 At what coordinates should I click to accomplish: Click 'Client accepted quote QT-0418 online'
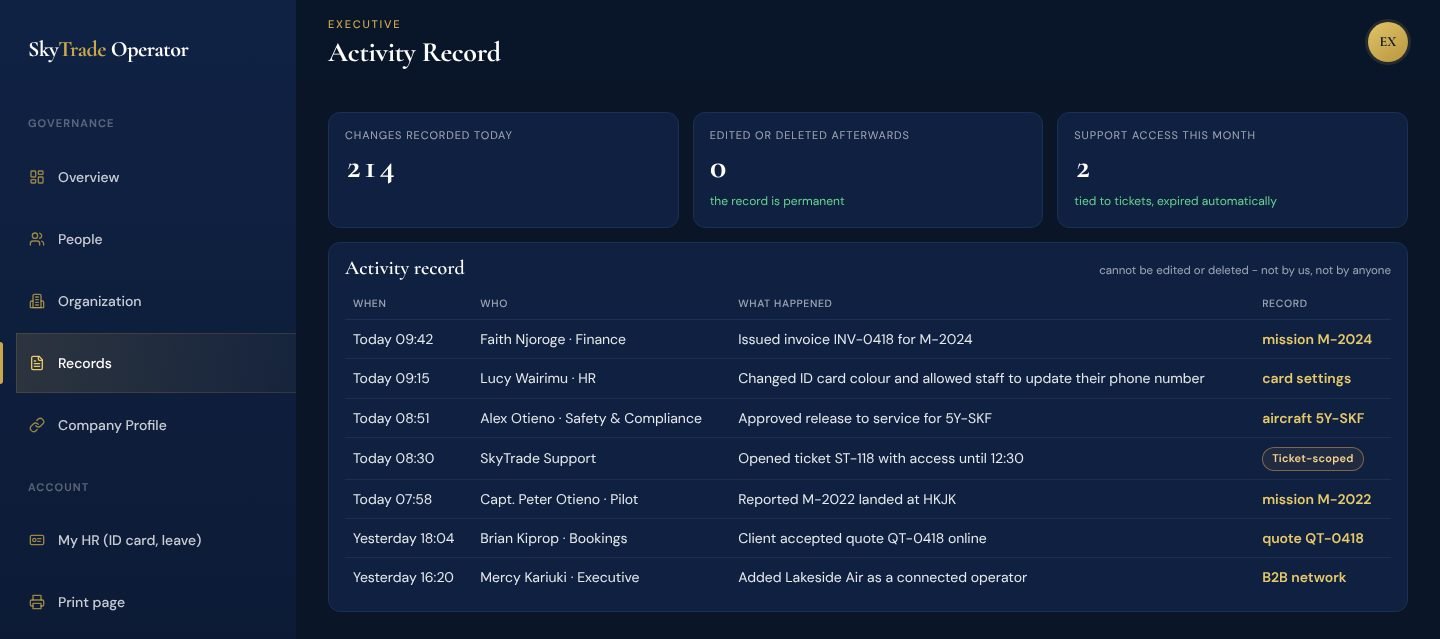[862, 538]
